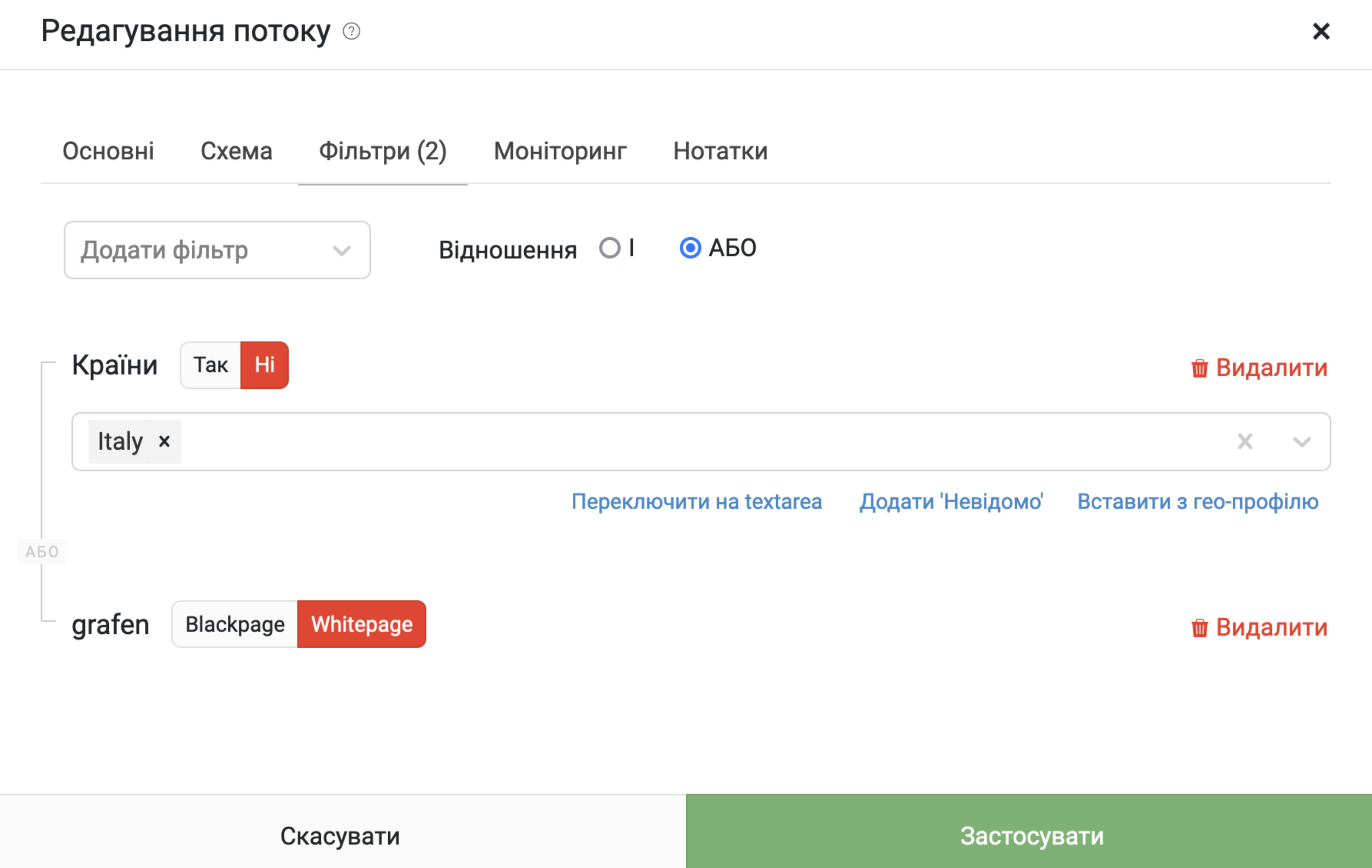Click Додати 'Невідомо' link
The height and width of the screenshot is (868, 1372).
tap(951, 502)
